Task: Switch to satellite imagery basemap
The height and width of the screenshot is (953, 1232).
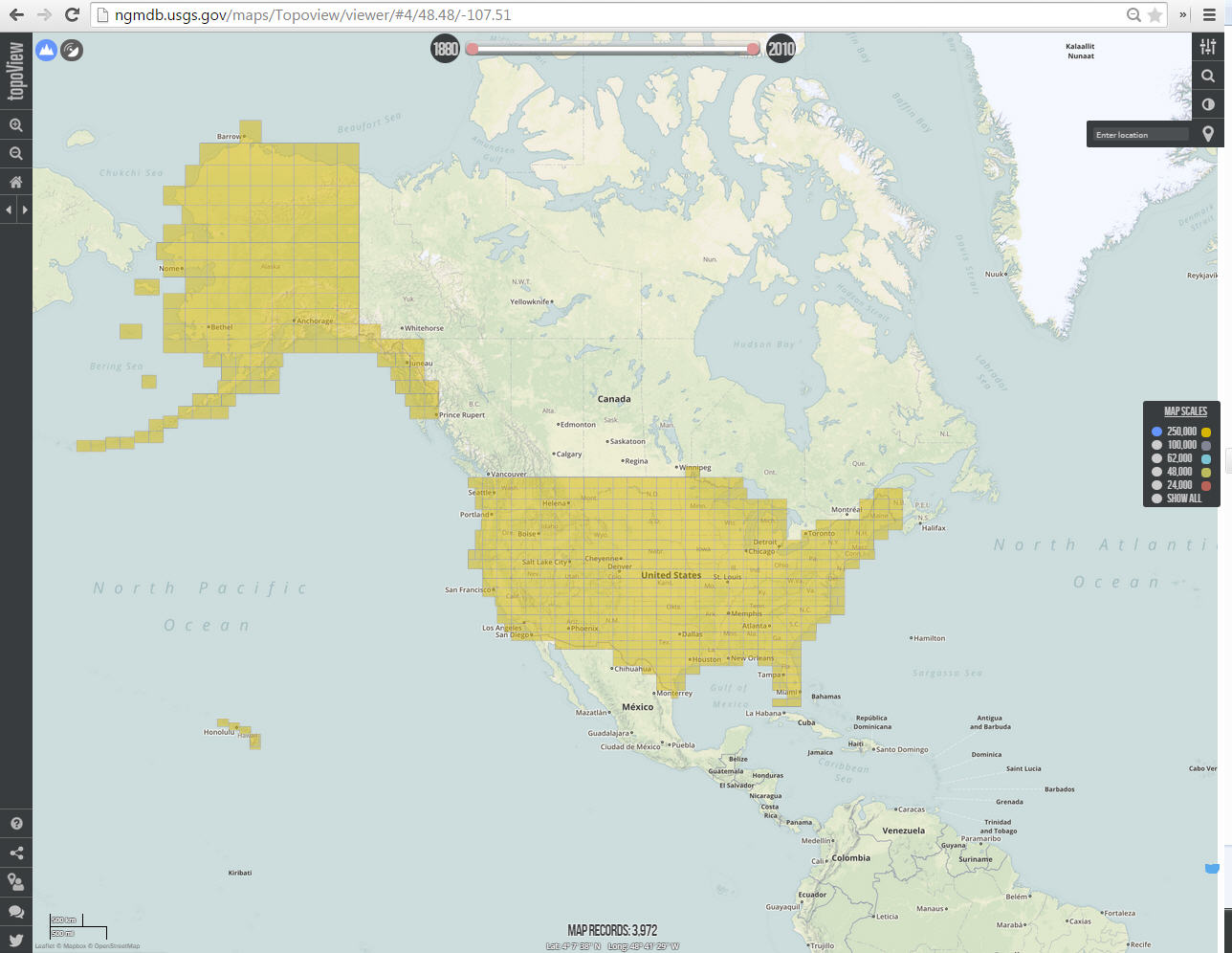Action: [x=72, y=50]
